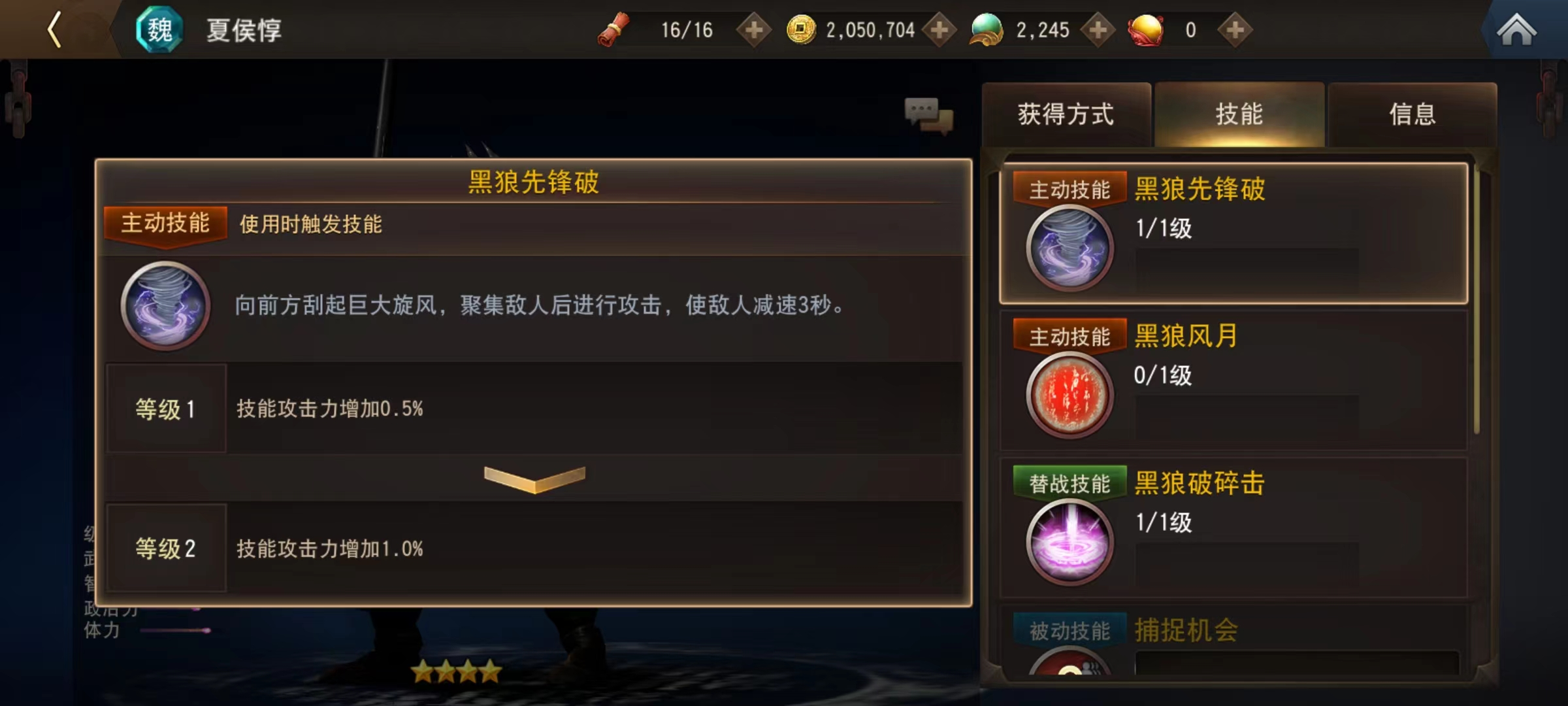This screenshot has height=706, width=1568.
Task: Select the 黑狼先锋破 skill entry
Action: tap(1233, 233)
